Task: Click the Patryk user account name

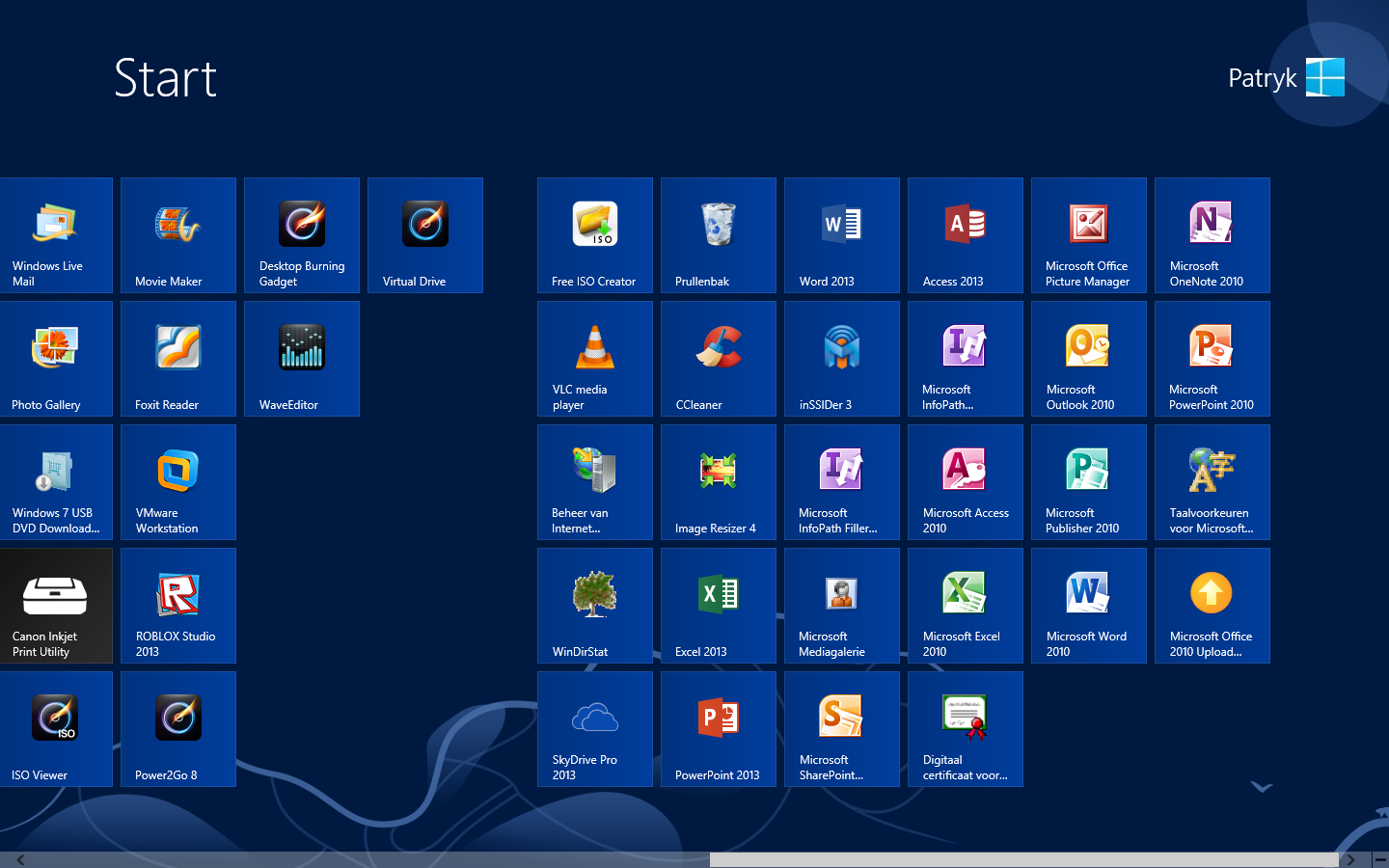Action: point(1263,78)
